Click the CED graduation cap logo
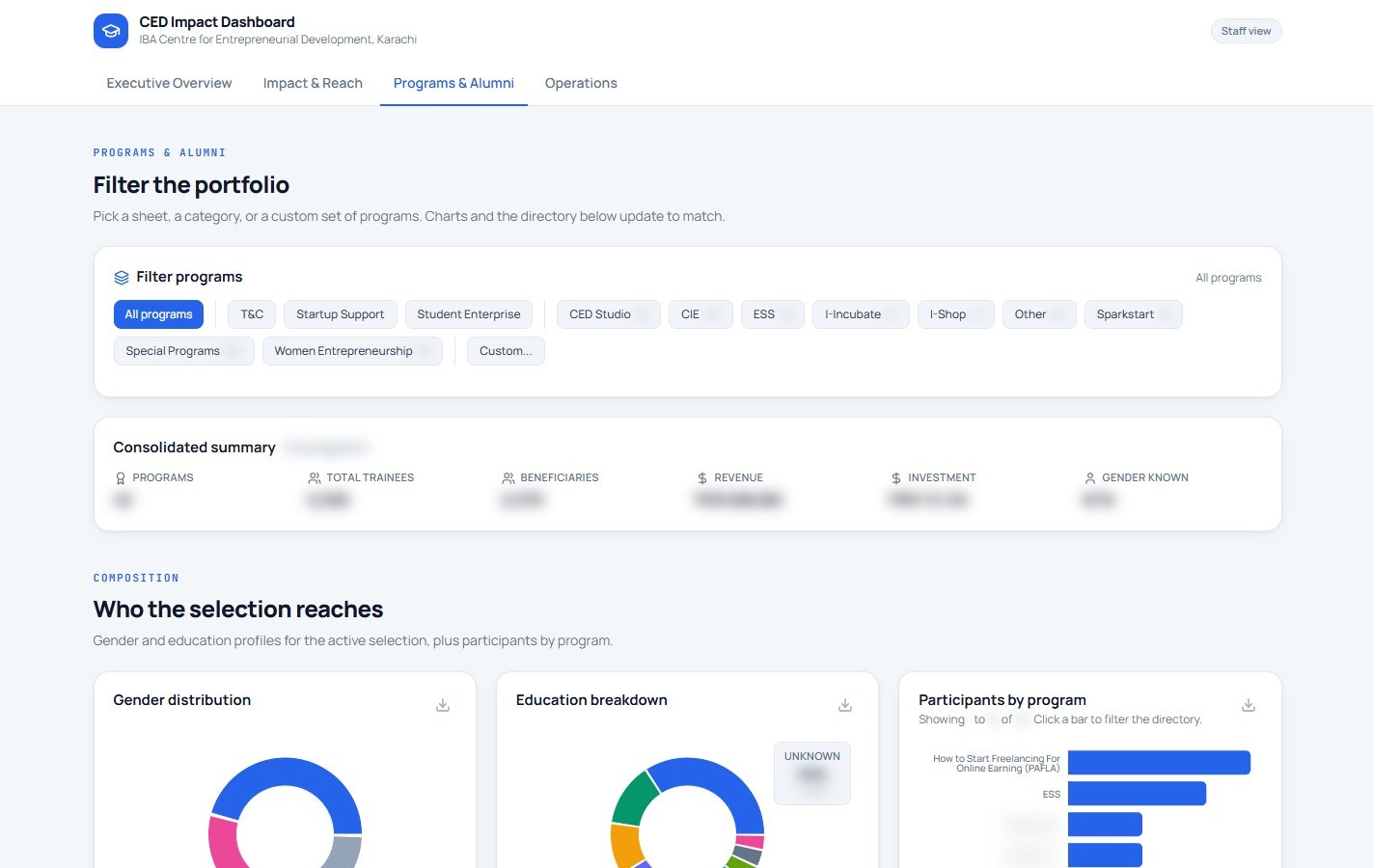The height and width of the screenshot is (868, 1373). point(111,31)
